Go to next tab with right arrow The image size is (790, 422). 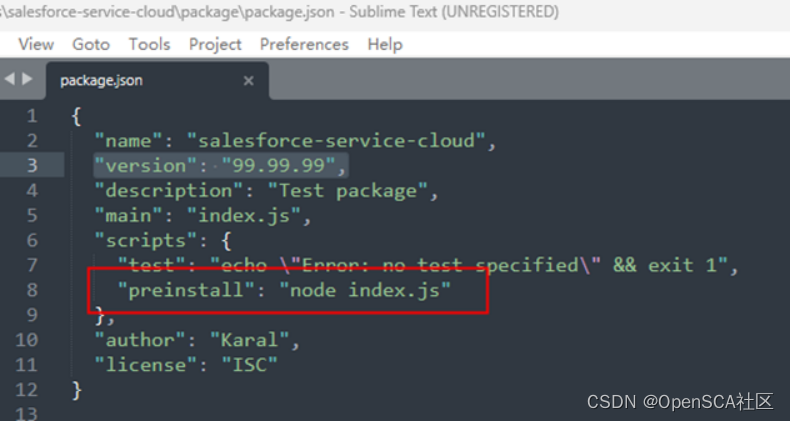(27, 79)
